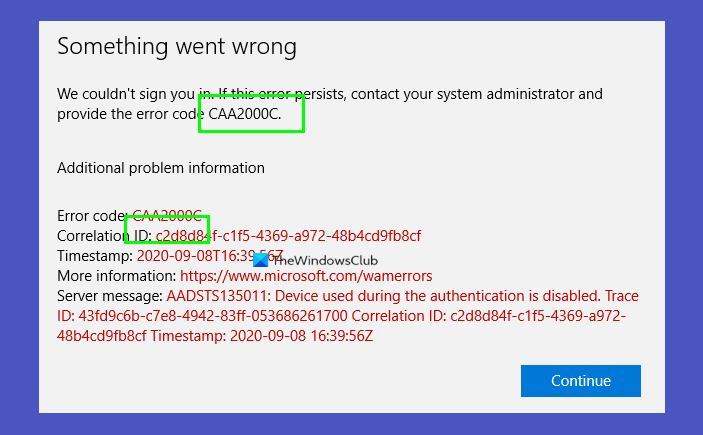Click the "Timestamp:" field label
This screenshot has height=435, width=703.
click(x=95, y=255)
